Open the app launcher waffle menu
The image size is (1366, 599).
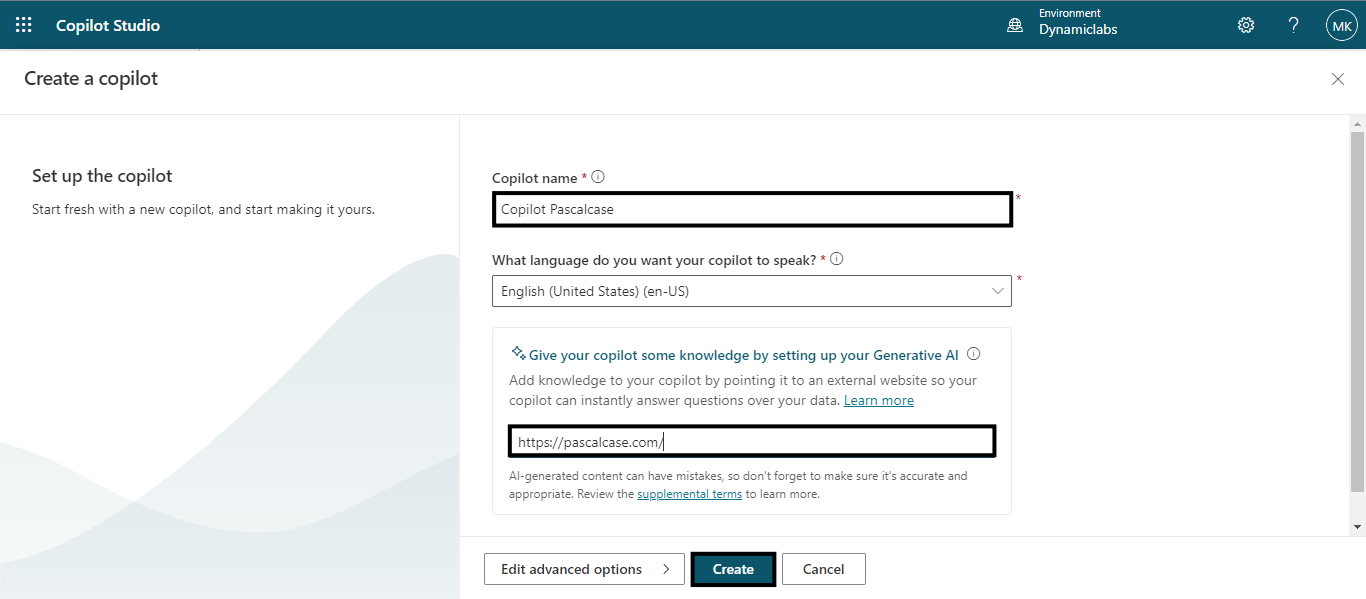(x=24, y=25)
